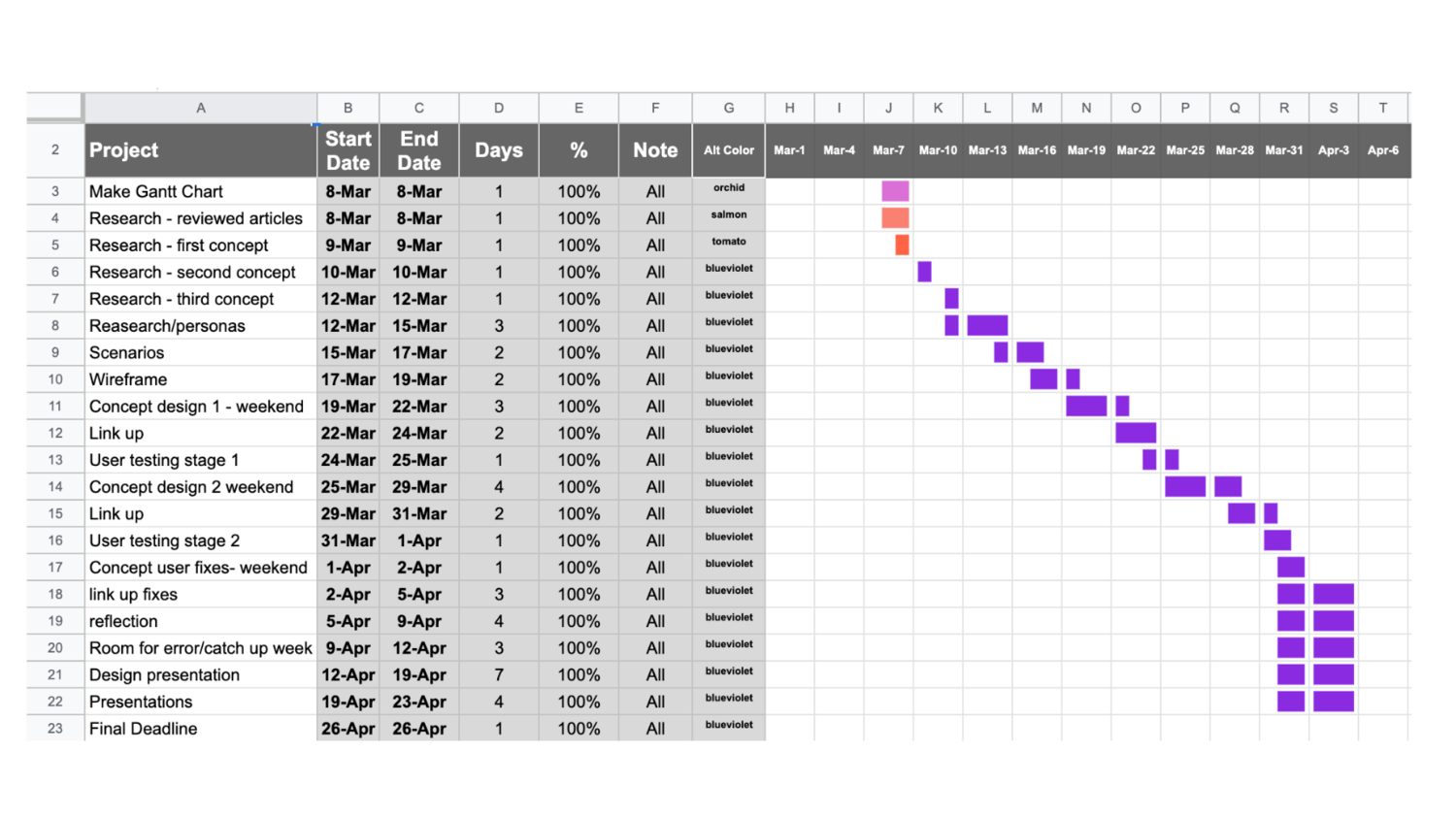Select the End Date header cell
This screenshot has width=1456, height=818.
click(419, 150)
